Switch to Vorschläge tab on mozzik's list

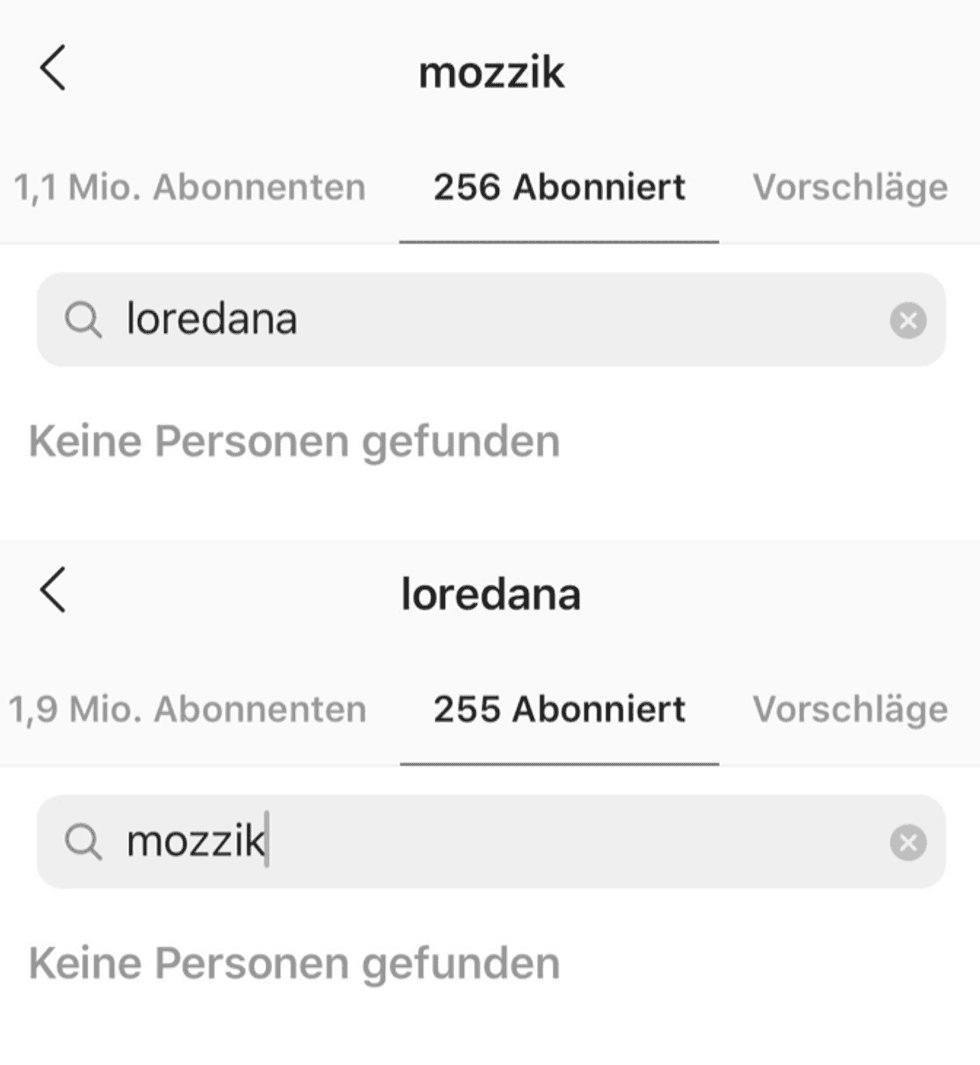tap(850, 187)
